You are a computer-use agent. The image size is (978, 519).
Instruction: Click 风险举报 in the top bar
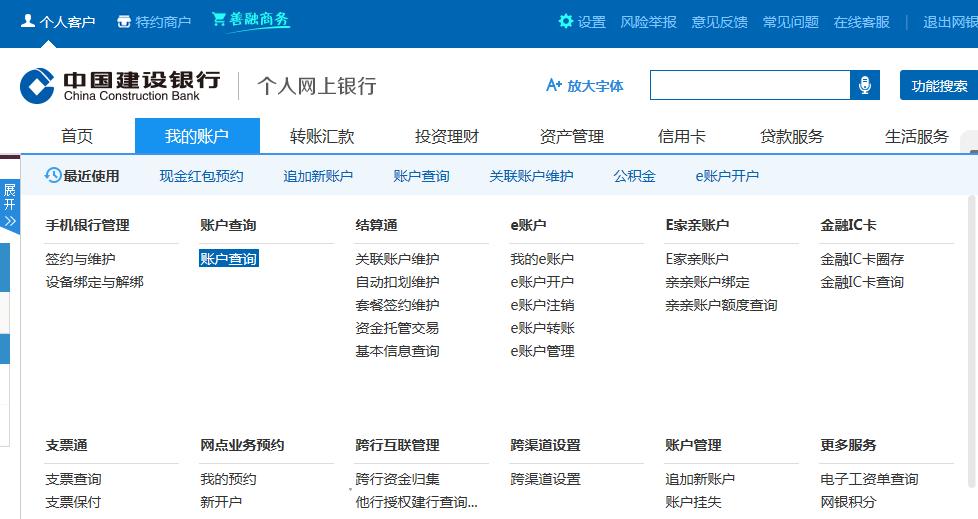point(648,22)
